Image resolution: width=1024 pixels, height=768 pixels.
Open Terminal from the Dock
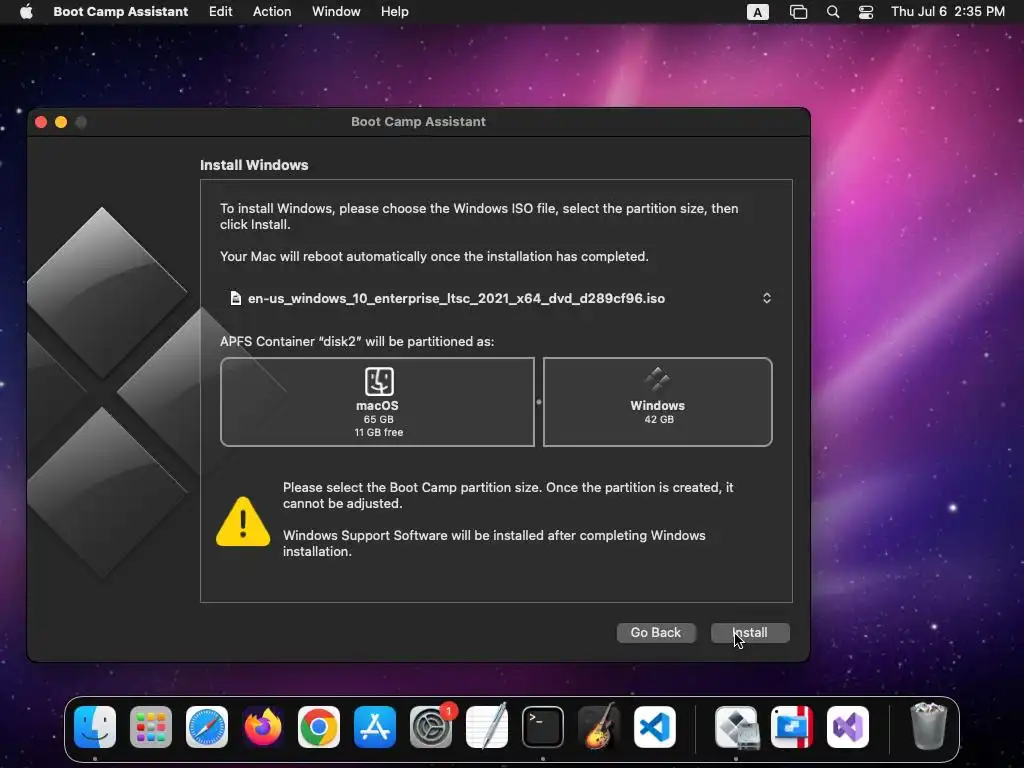tap(543, 727)
